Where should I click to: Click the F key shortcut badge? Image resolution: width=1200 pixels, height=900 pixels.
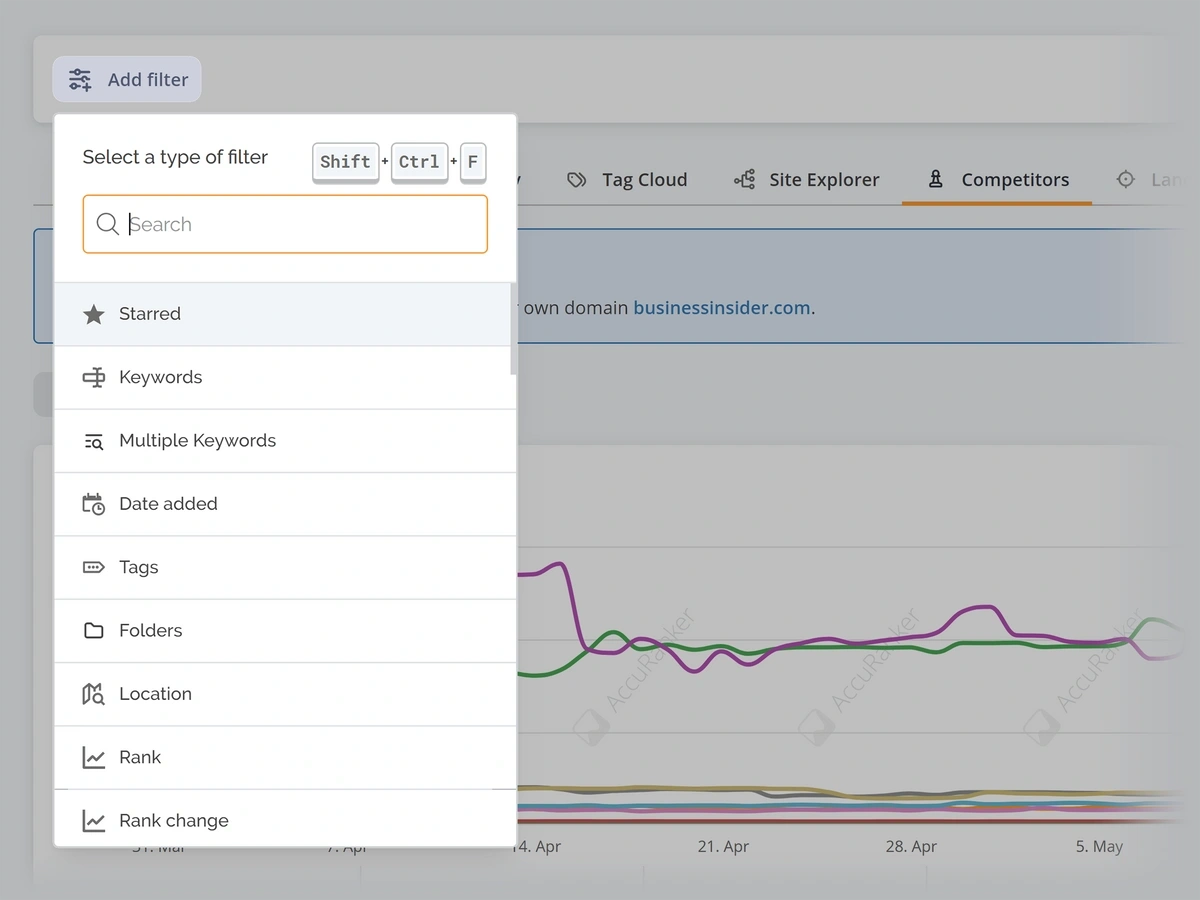click(473, 162)
